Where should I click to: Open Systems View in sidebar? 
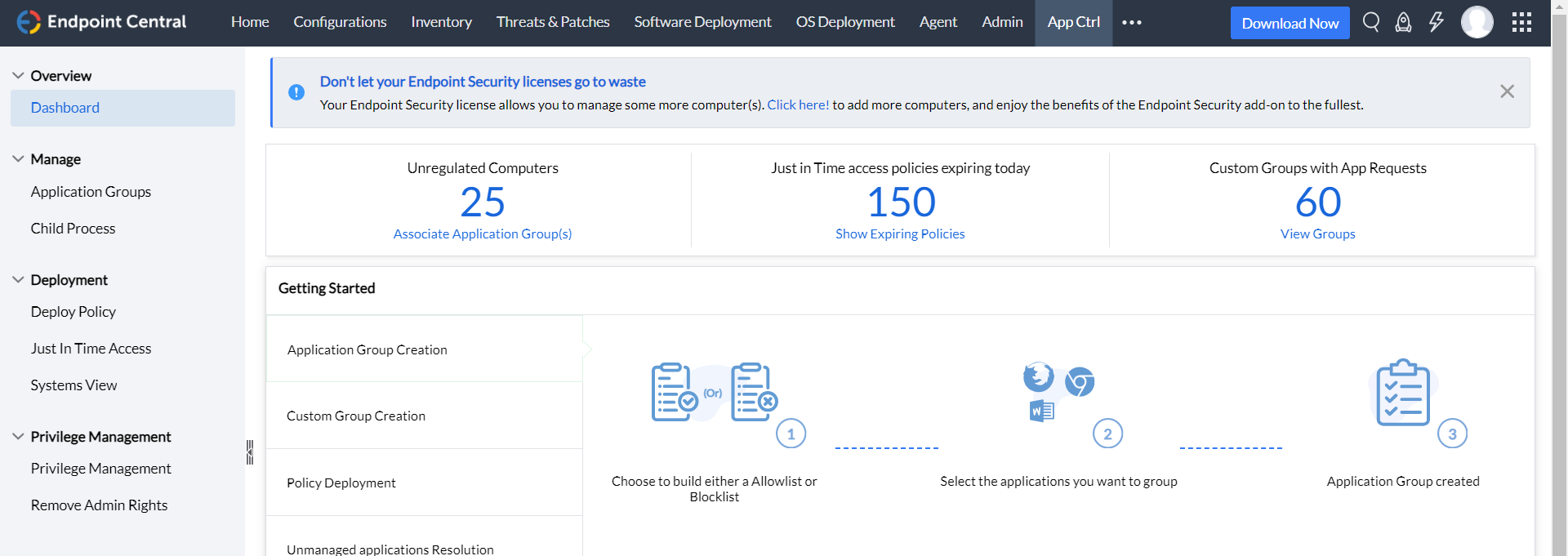coord(73,385)
